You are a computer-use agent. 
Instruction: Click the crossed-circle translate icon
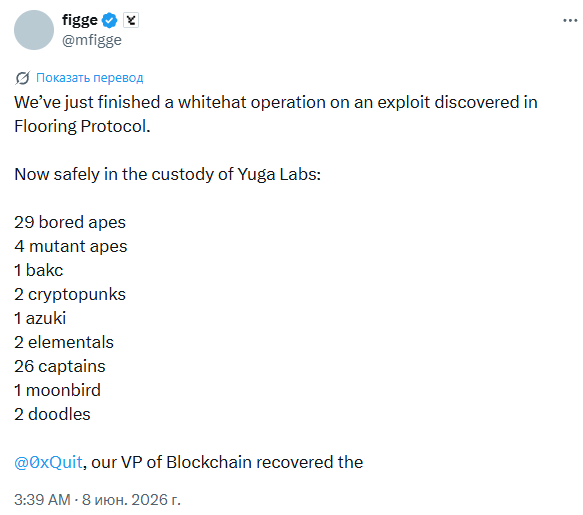pos(22,78)
